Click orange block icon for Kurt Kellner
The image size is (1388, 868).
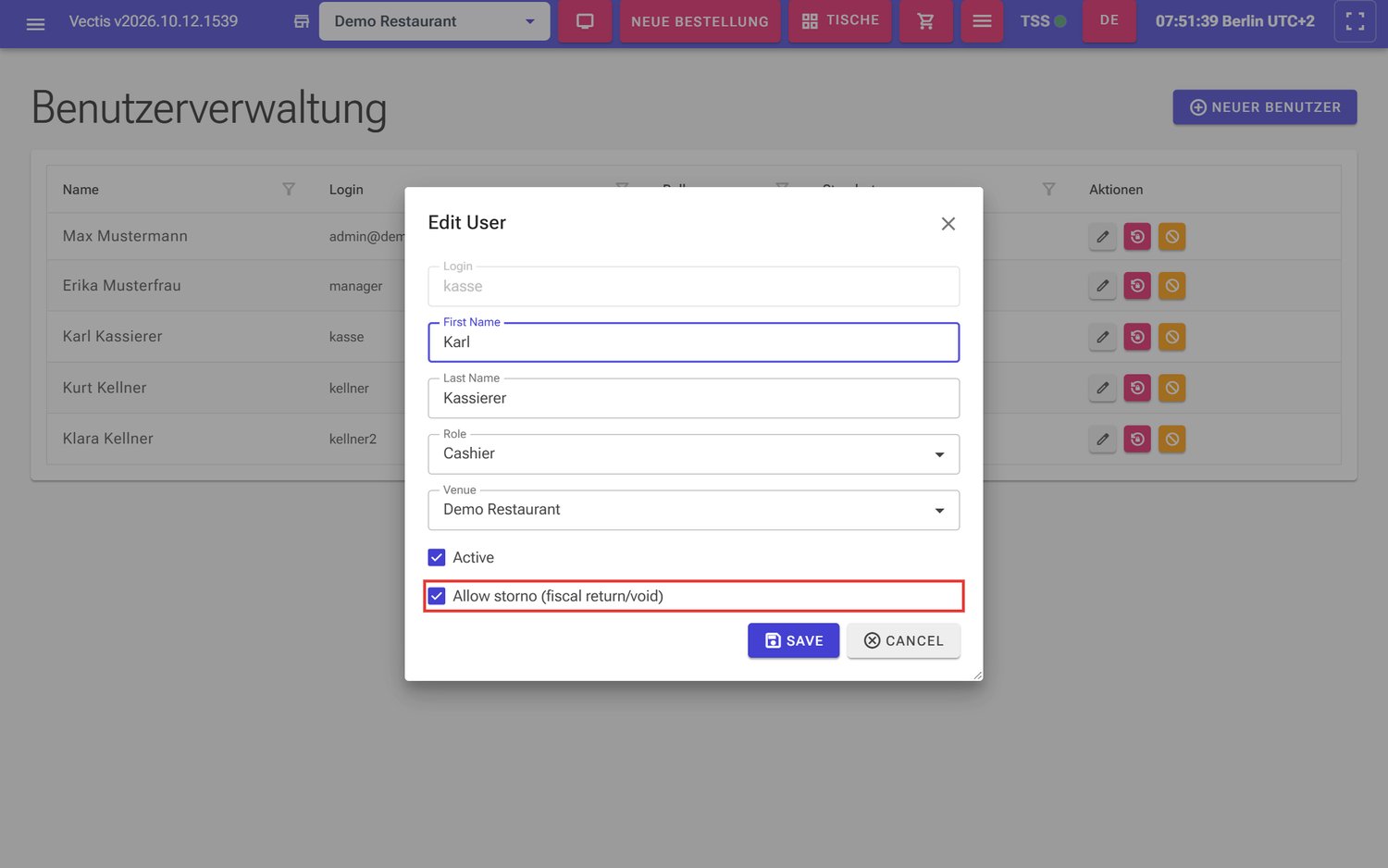[x=1172, y=388]
